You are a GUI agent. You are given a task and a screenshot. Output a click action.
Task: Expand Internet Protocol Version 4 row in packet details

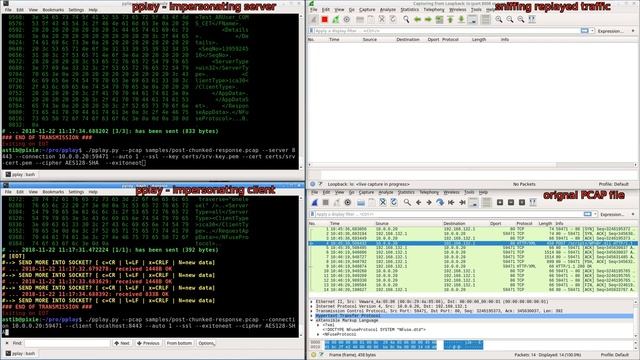pos(311,306)
